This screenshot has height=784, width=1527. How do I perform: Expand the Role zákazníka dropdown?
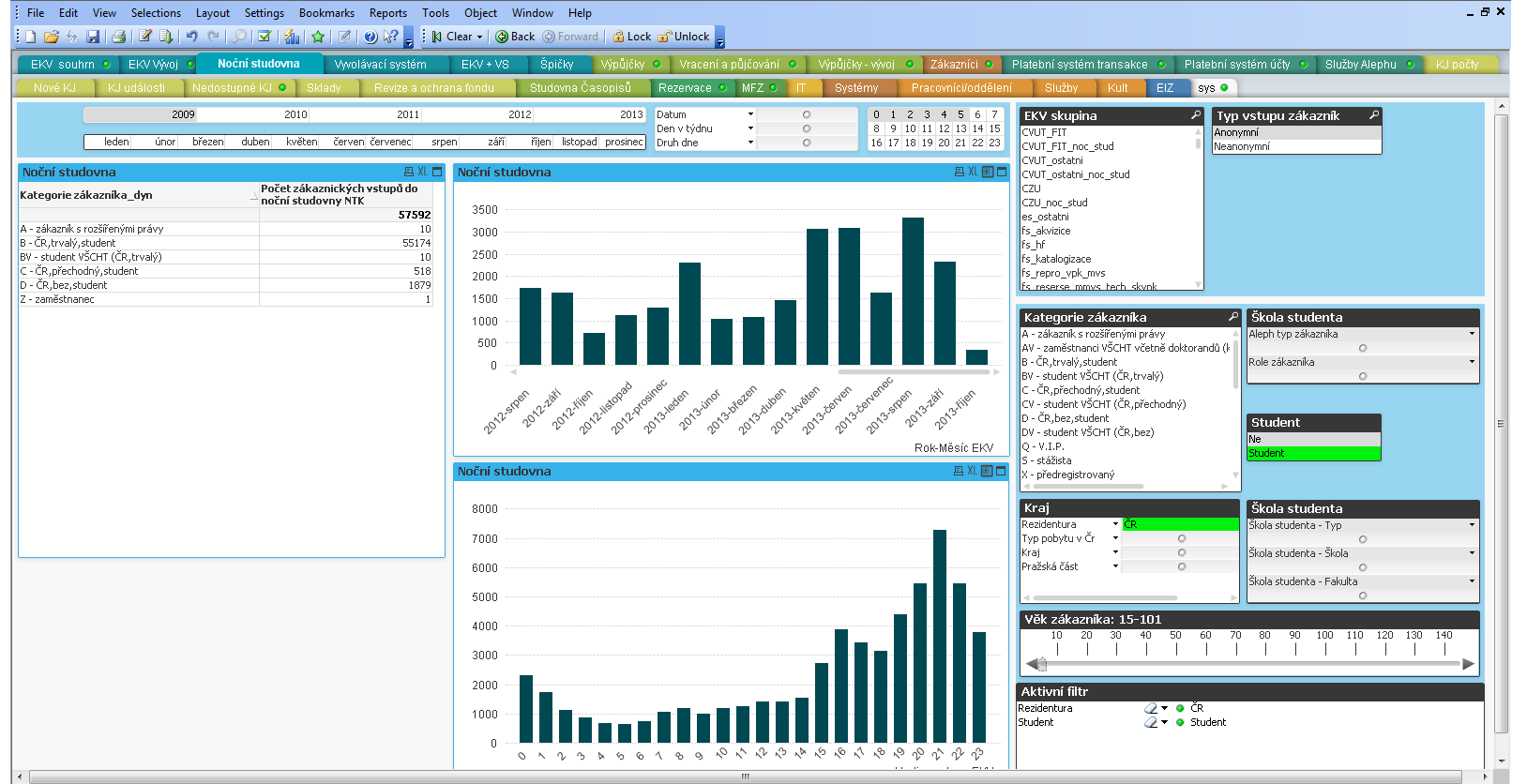pyautogui.click(x=1472, y=362)
